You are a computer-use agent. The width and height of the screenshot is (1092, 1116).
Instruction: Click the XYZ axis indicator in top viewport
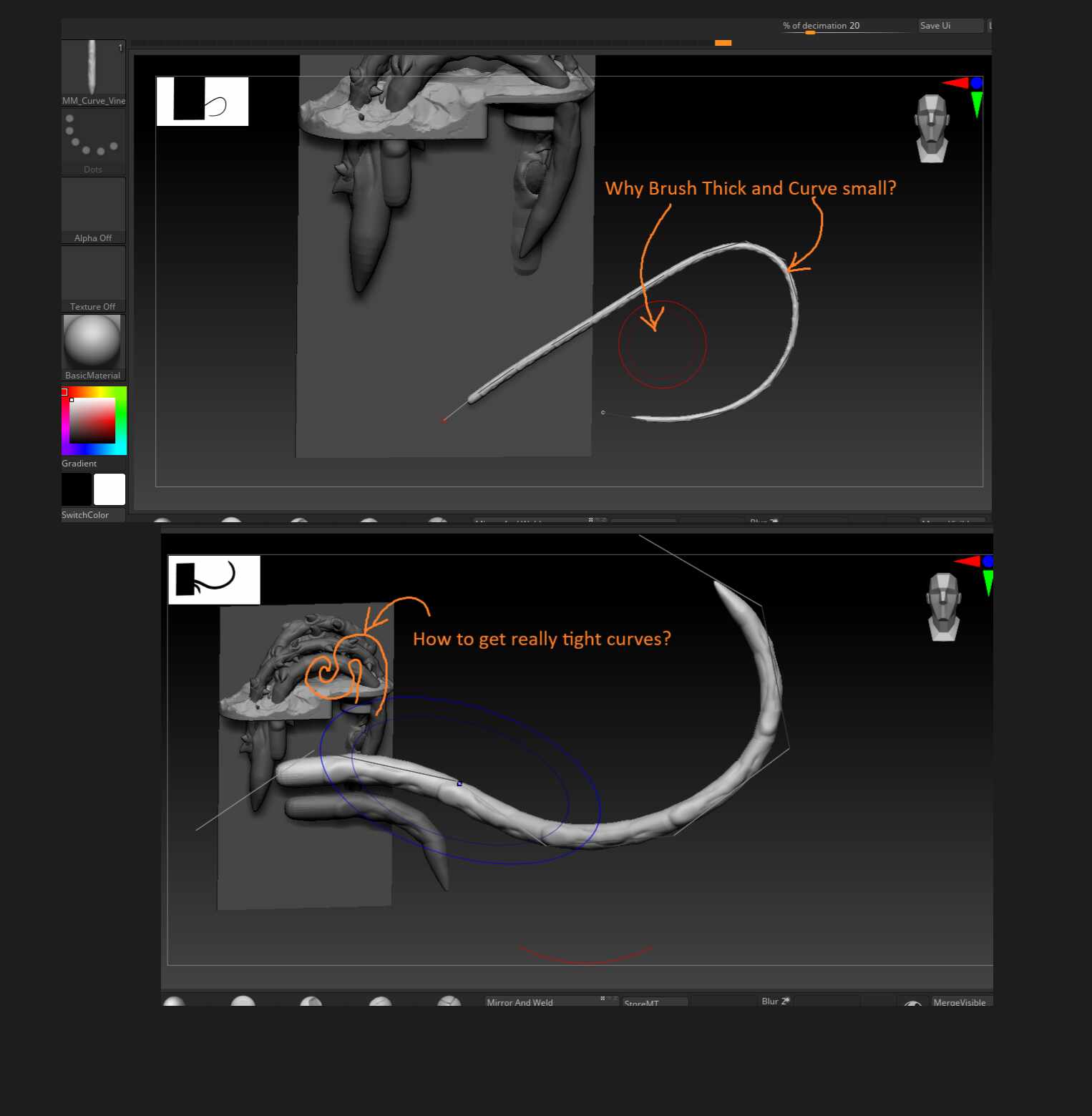tap(963, 96)
